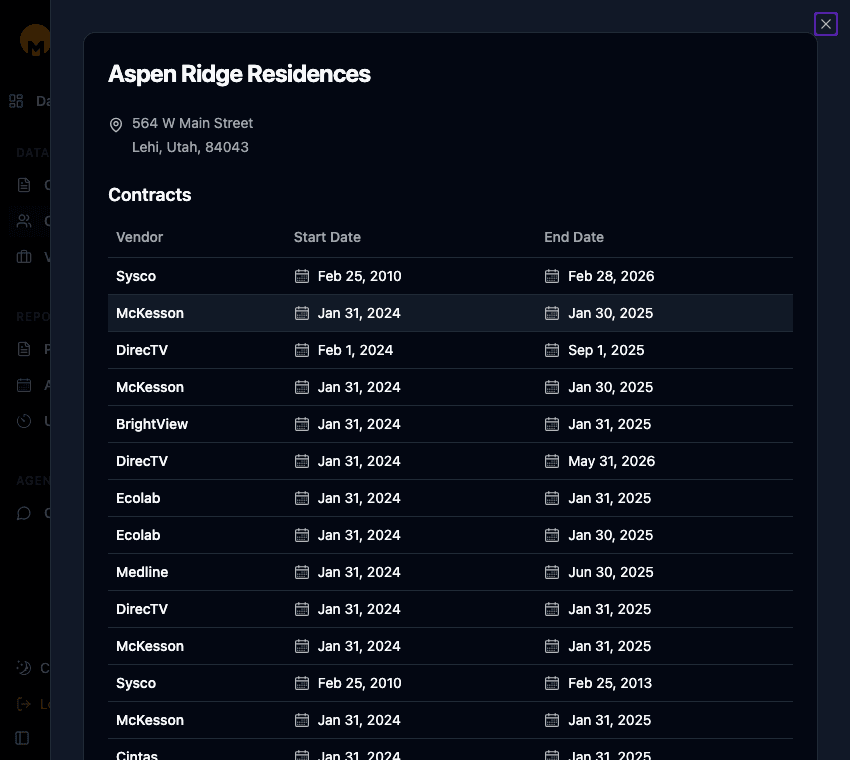The width and height of the screenshot is (850, 760).
Task: Open the calendar icon in the sidebar
Action: click(24, 385)
